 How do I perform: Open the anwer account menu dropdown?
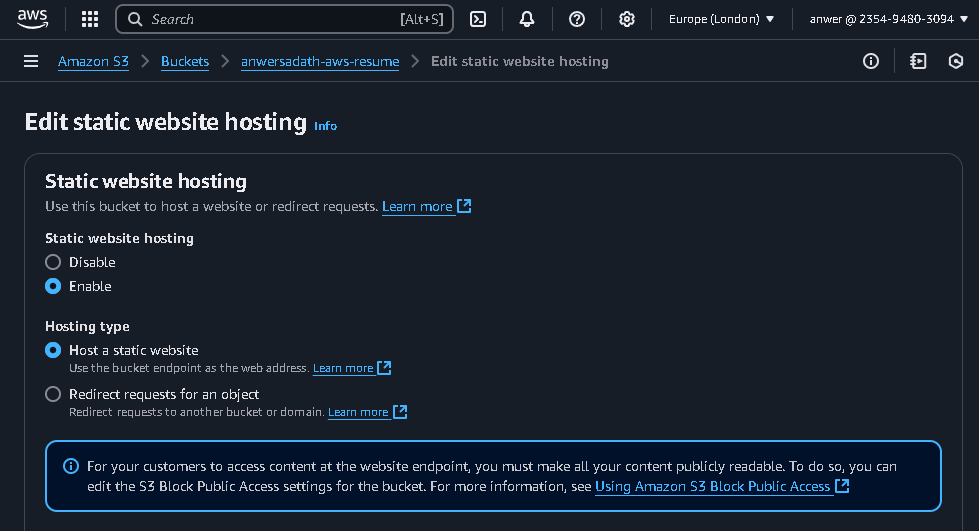888,19
